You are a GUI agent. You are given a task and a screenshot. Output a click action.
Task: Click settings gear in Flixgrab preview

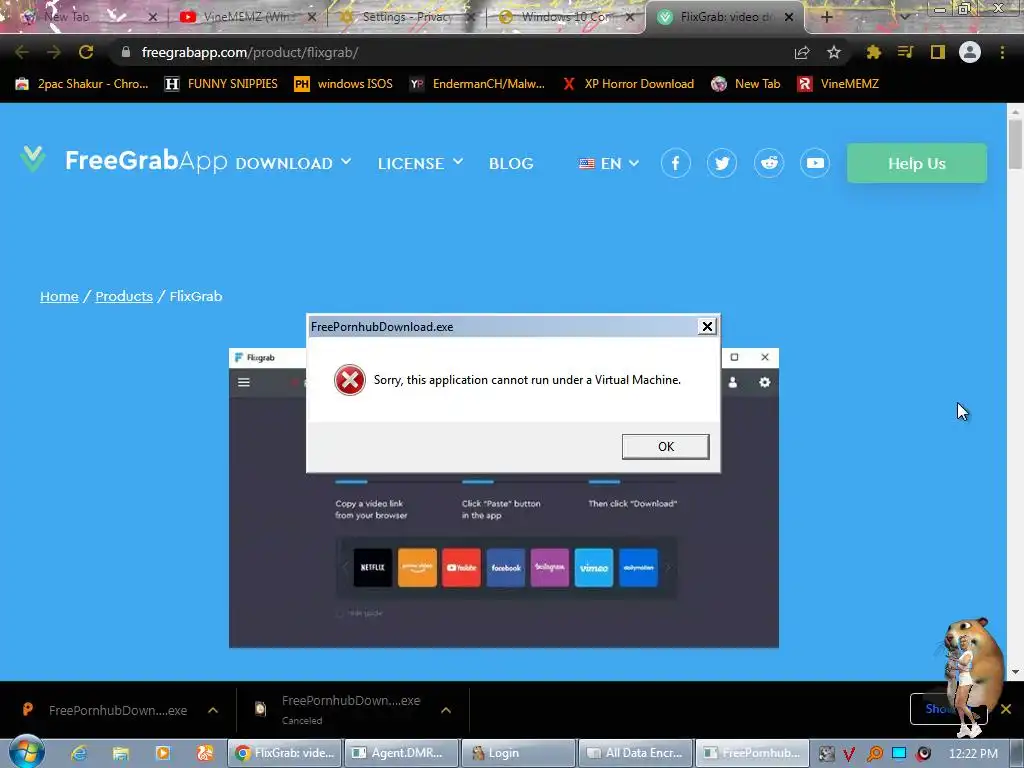(765, 382)
